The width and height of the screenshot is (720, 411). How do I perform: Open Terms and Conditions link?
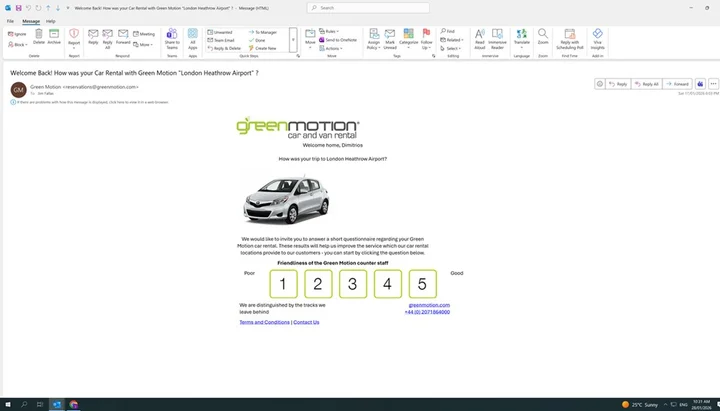pyautogui.click(x=264, y=322)
